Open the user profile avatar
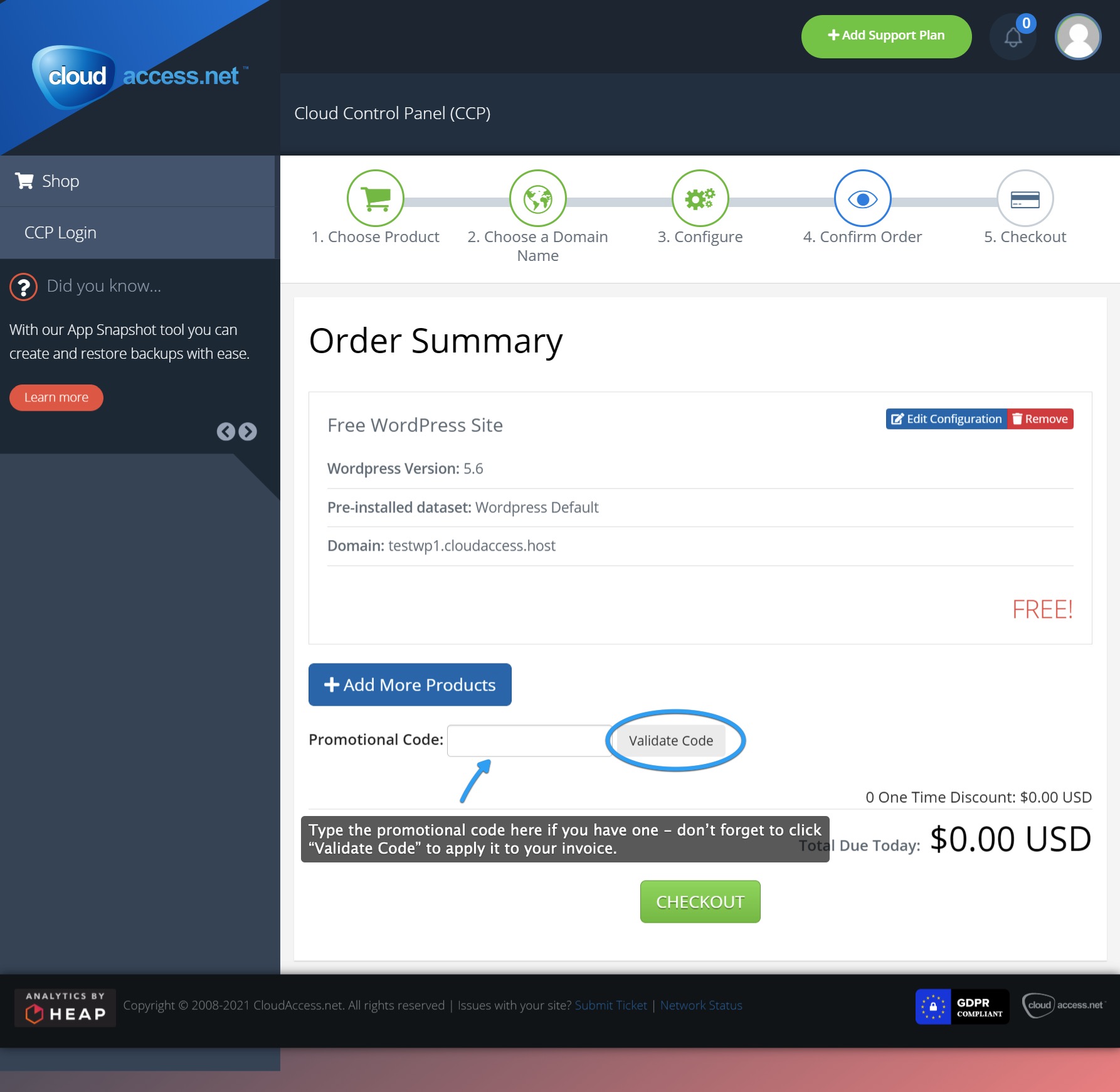 coord(1078,37)
